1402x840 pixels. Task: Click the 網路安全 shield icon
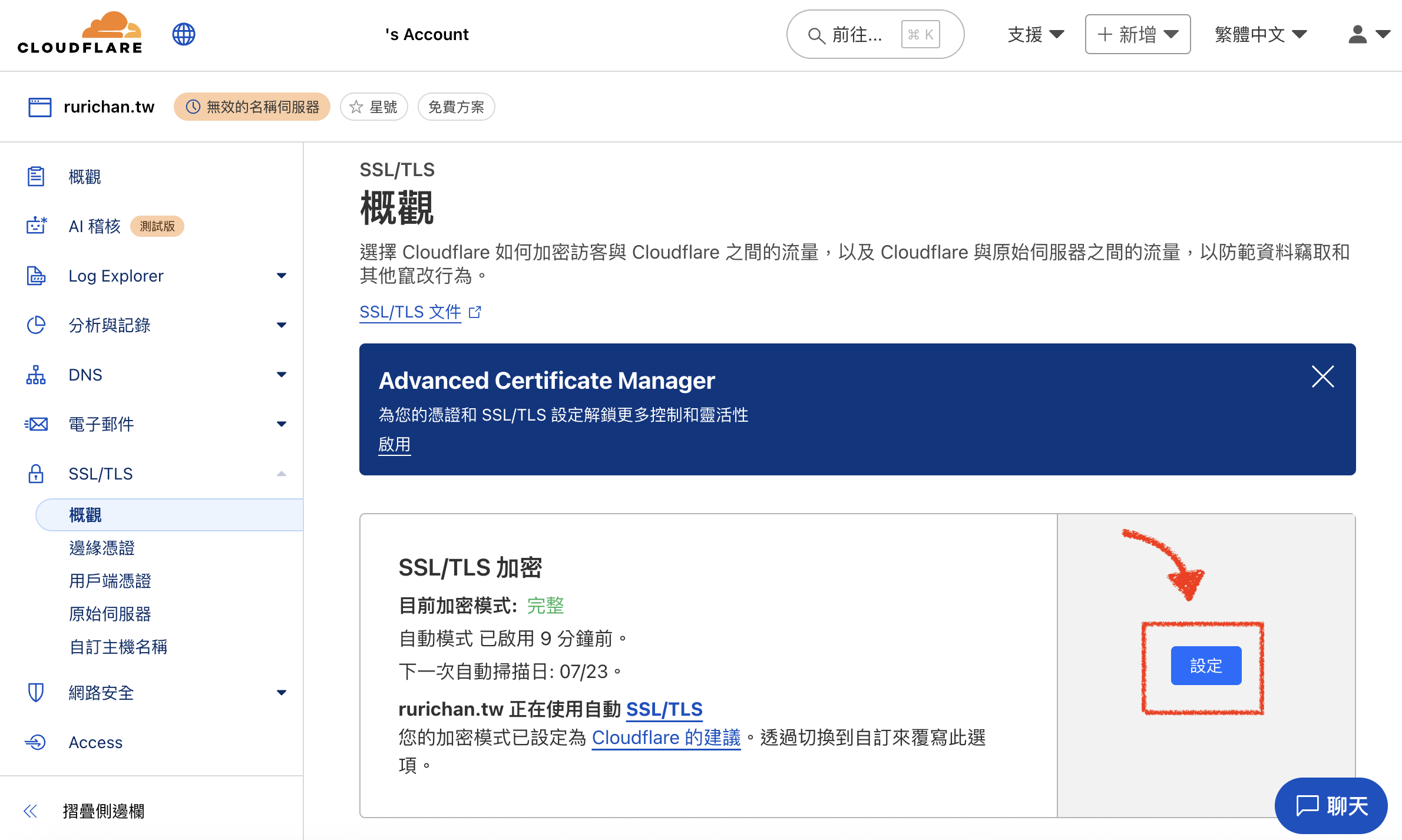tap(36, 692)
